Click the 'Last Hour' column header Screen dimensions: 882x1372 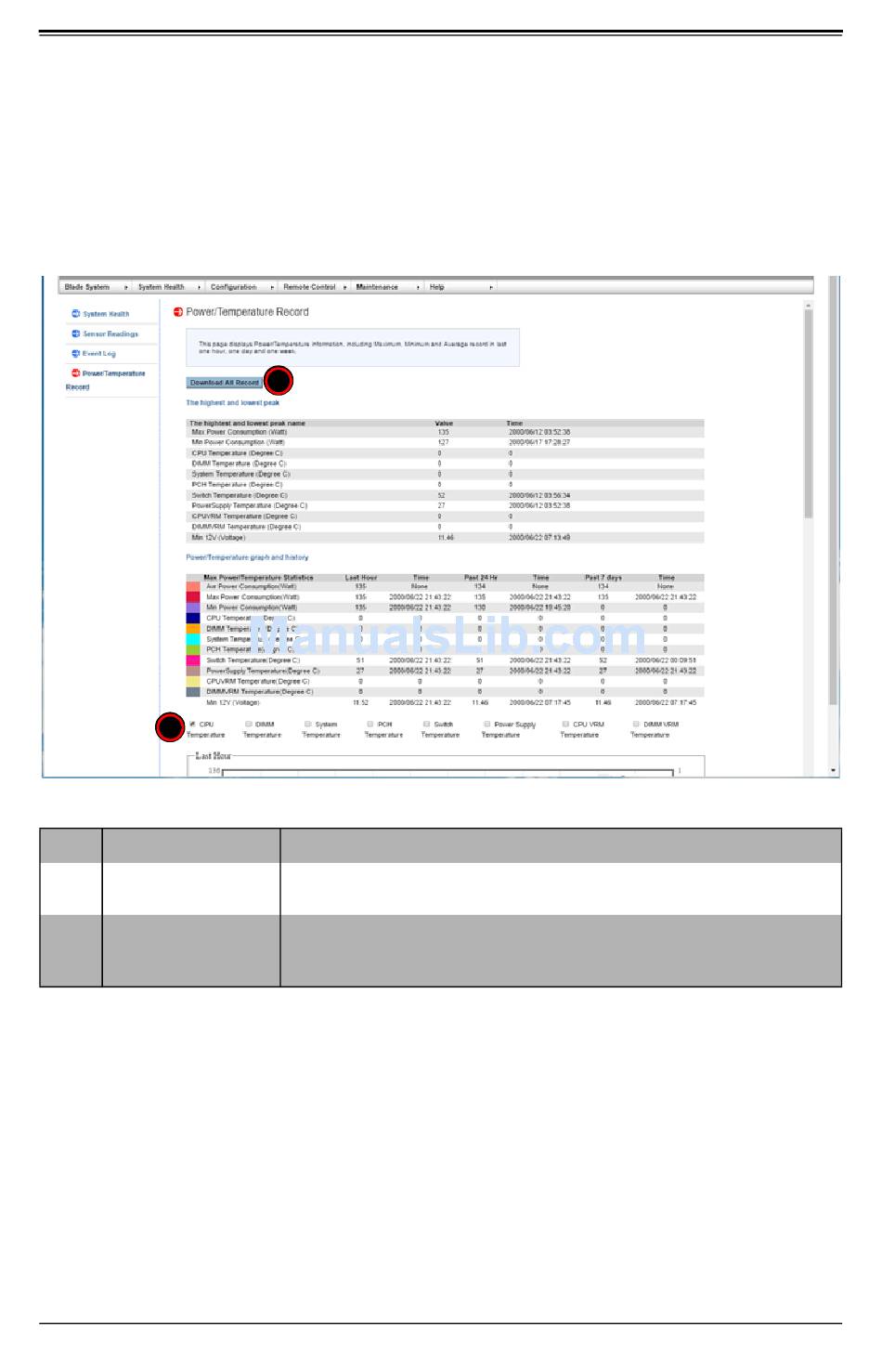361,578
